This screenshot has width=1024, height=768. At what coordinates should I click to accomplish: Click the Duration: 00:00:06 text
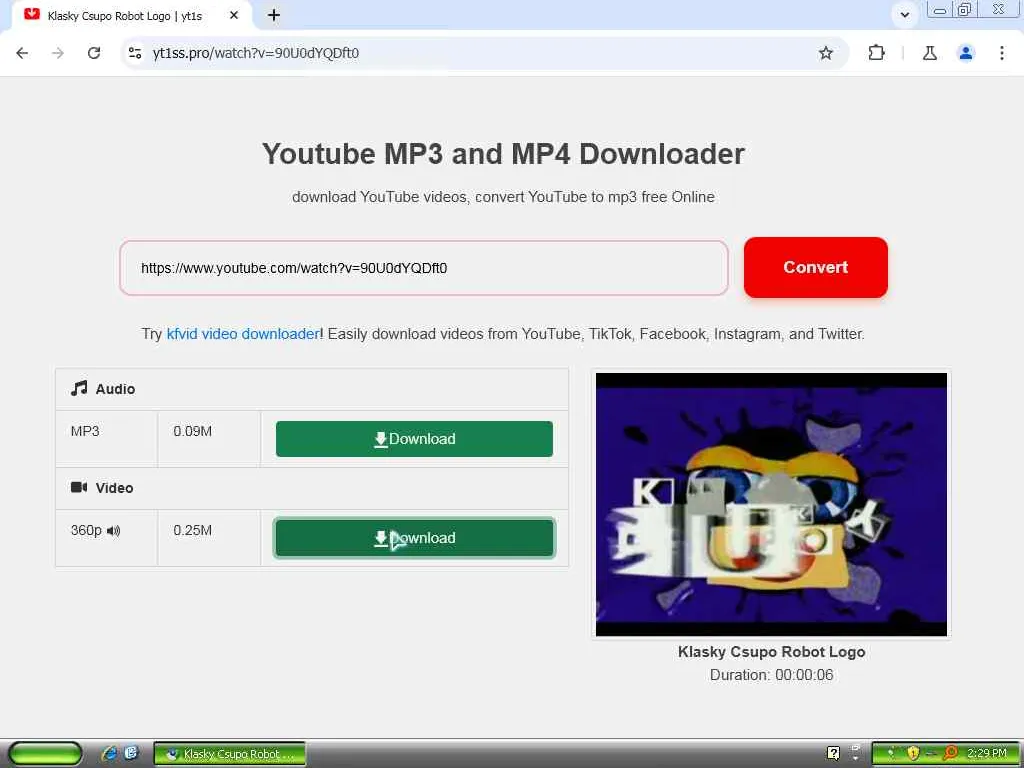[771, 675]
